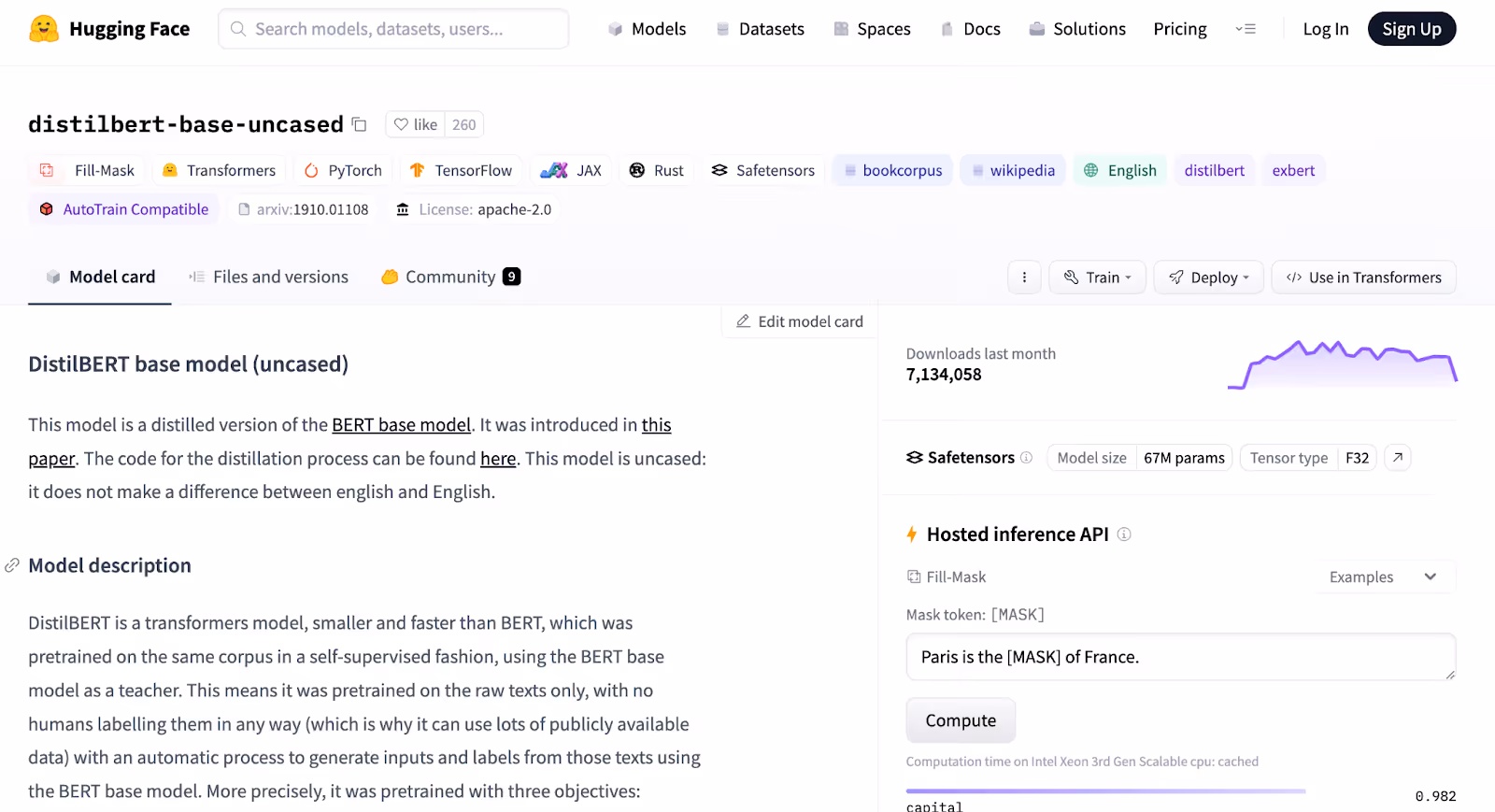The height and width of the screenshot is (812, 1495).
Task: Click the downloads trend chart
Action: [x=1343, y=364]
